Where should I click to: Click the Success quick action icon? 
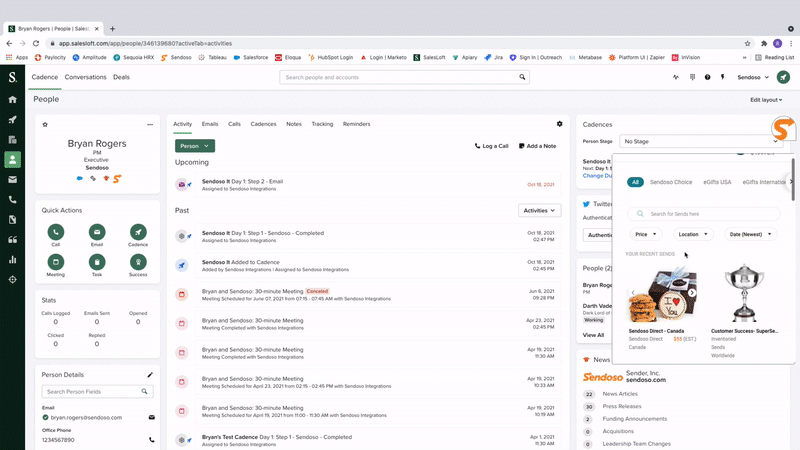tap(138, 262)
